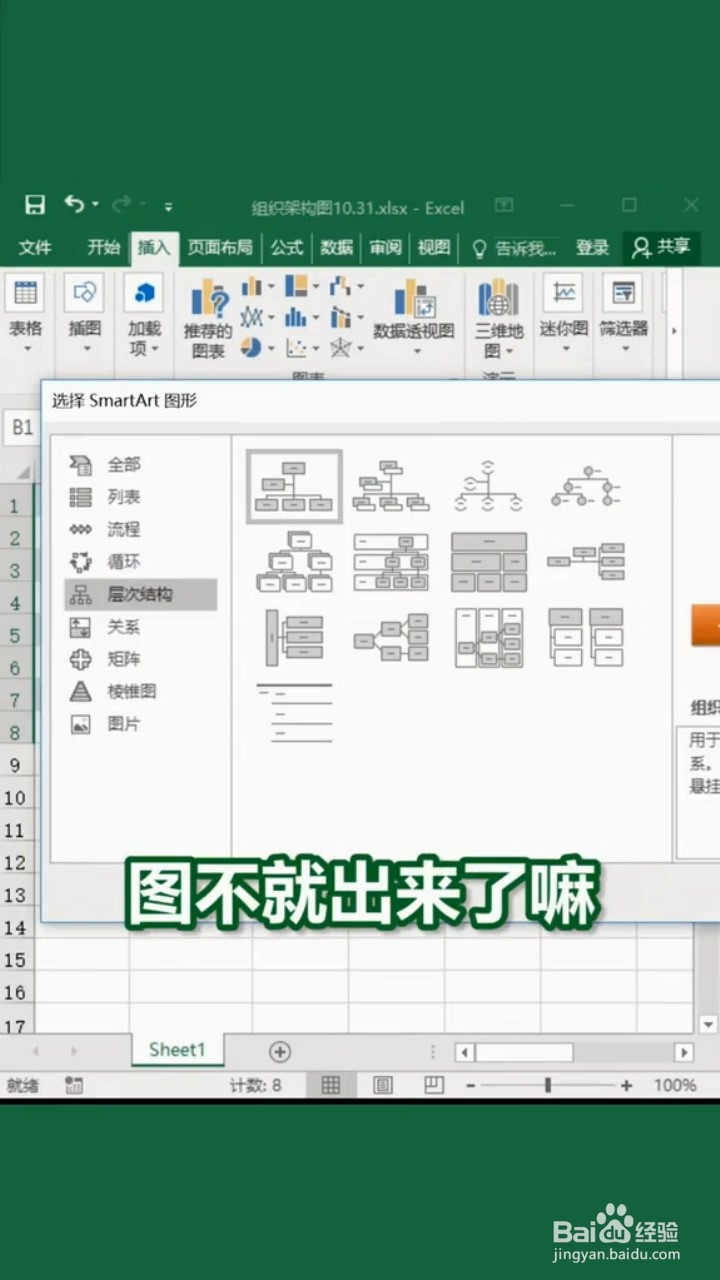Image resolution: width=720 pixels, height=1280 pixels.
Task: Click the 100% zoom level
Action: 675,1085
